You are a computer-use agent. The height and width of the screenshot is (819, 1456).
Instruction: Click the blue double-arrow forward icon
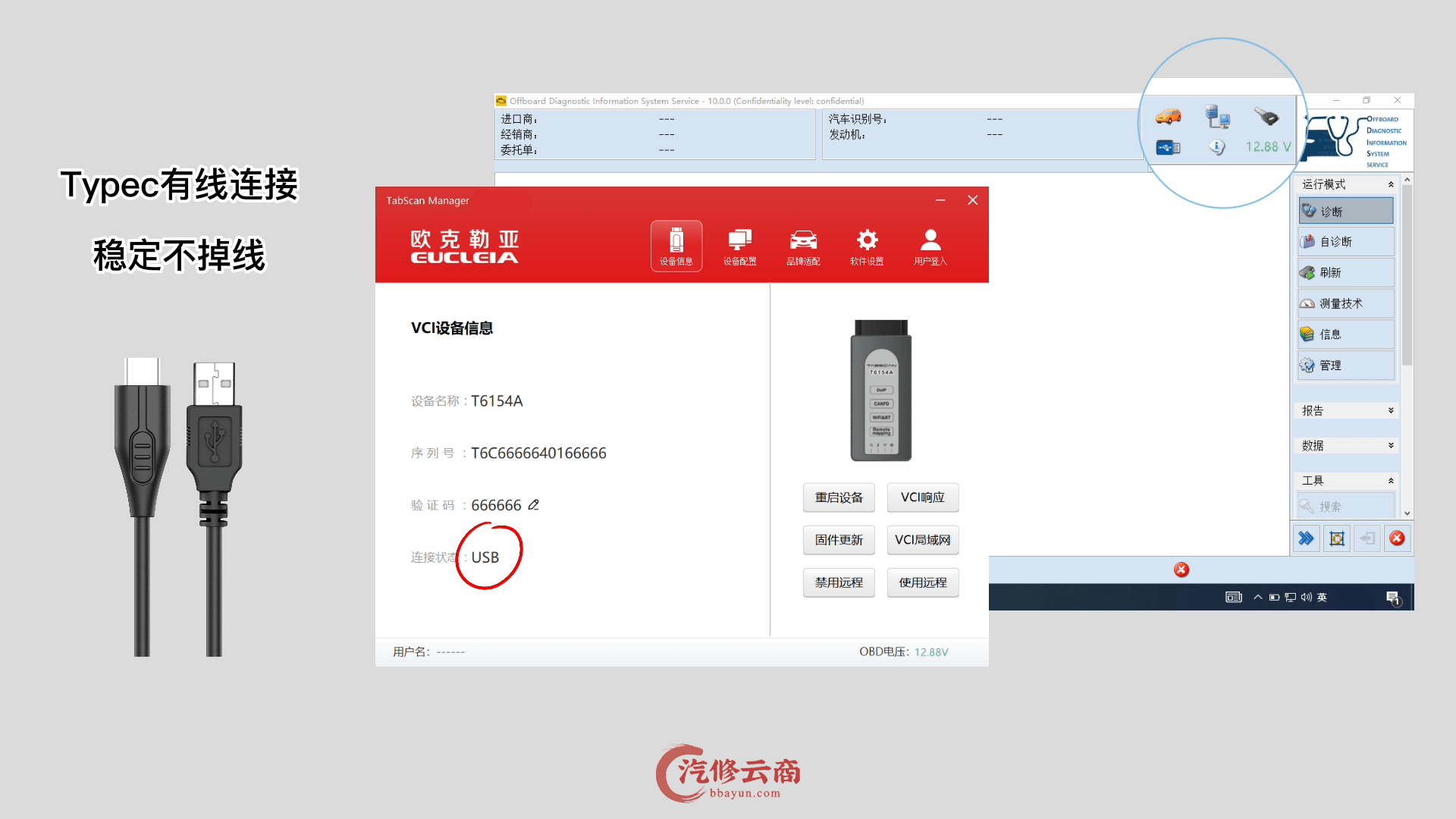[x=1306, y=538]
